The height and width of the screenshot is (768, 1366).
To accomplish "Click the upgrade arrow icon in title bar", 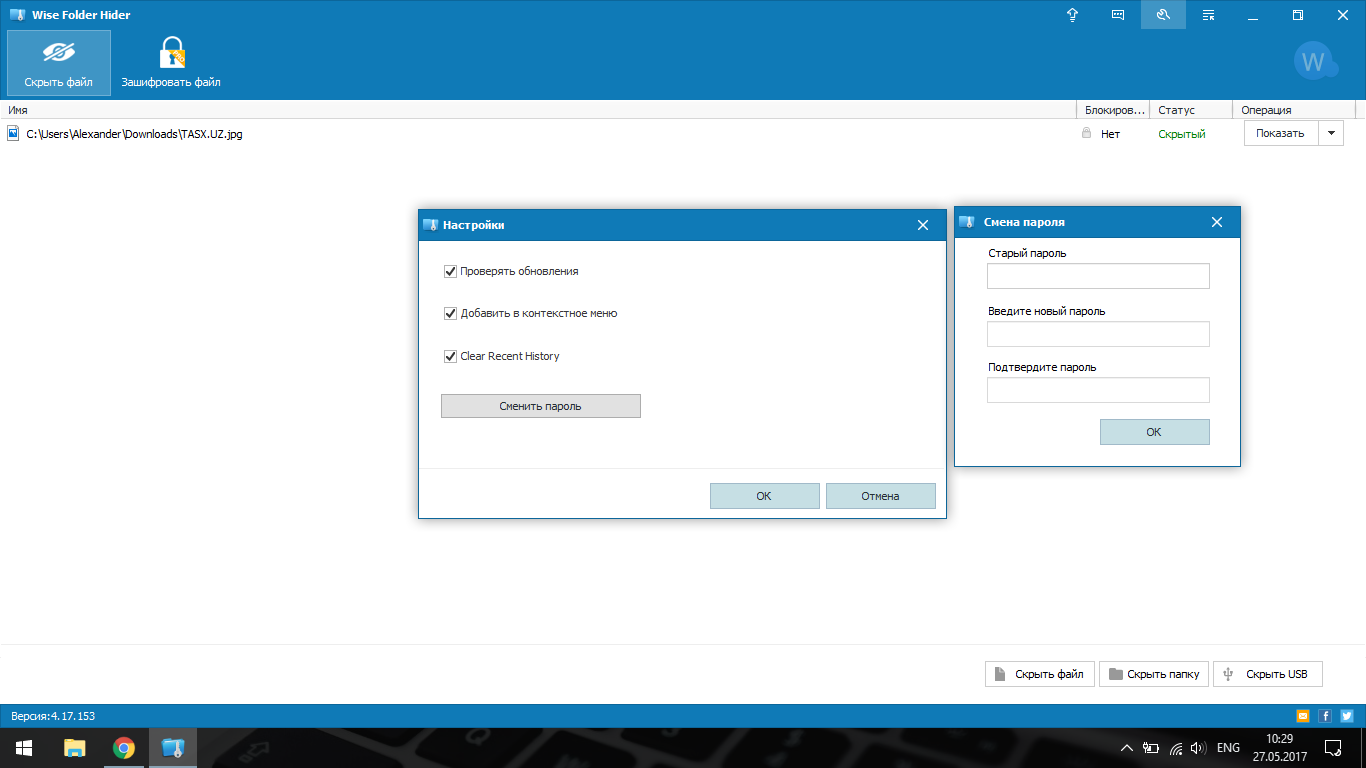I will (1073, 15).
